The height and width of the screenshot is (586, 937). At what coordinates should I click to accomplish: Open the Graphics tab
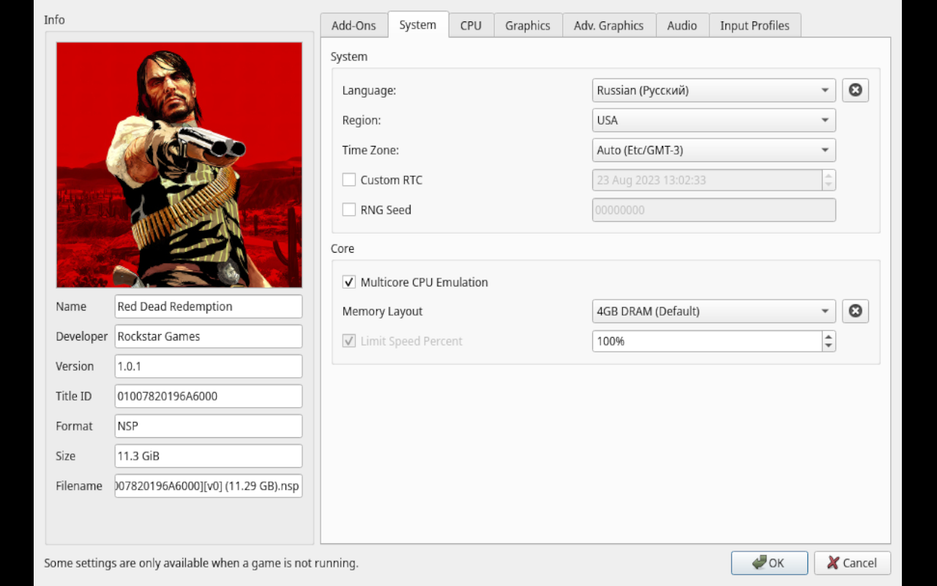528,26
